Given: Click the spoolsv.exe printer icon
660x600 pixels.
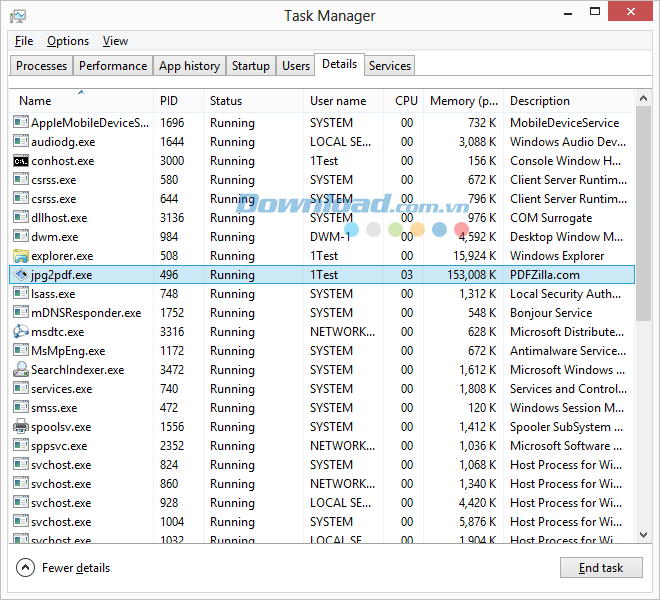Looking at the screenshot, I should point(21,427).
